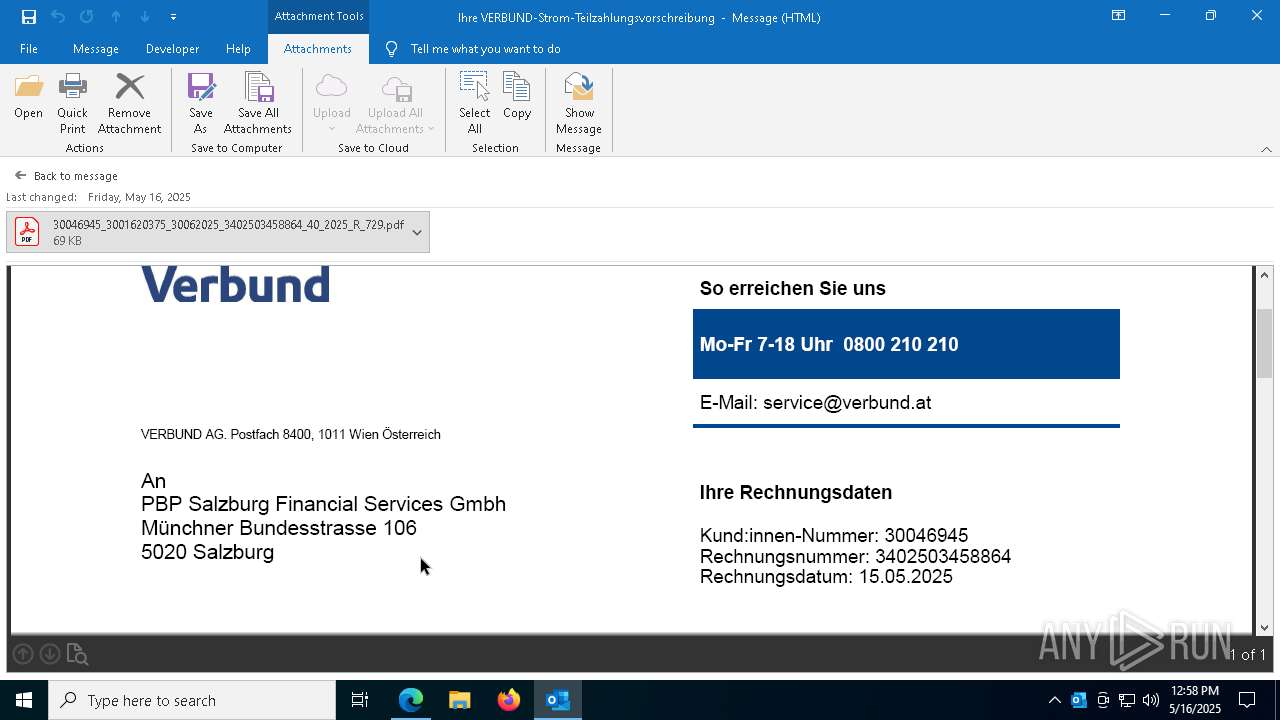Click the Rechnungsnummer line in the PDF
Image resolution: width=1280 pixels, height=720 pixels.
click(855, 556)
